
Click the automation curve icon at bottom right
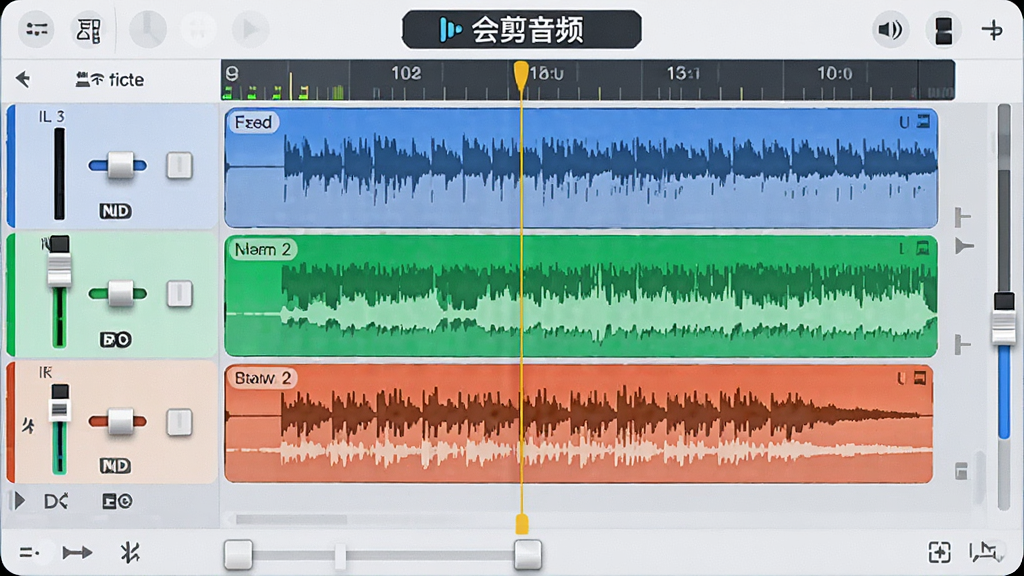click(985, 552)
